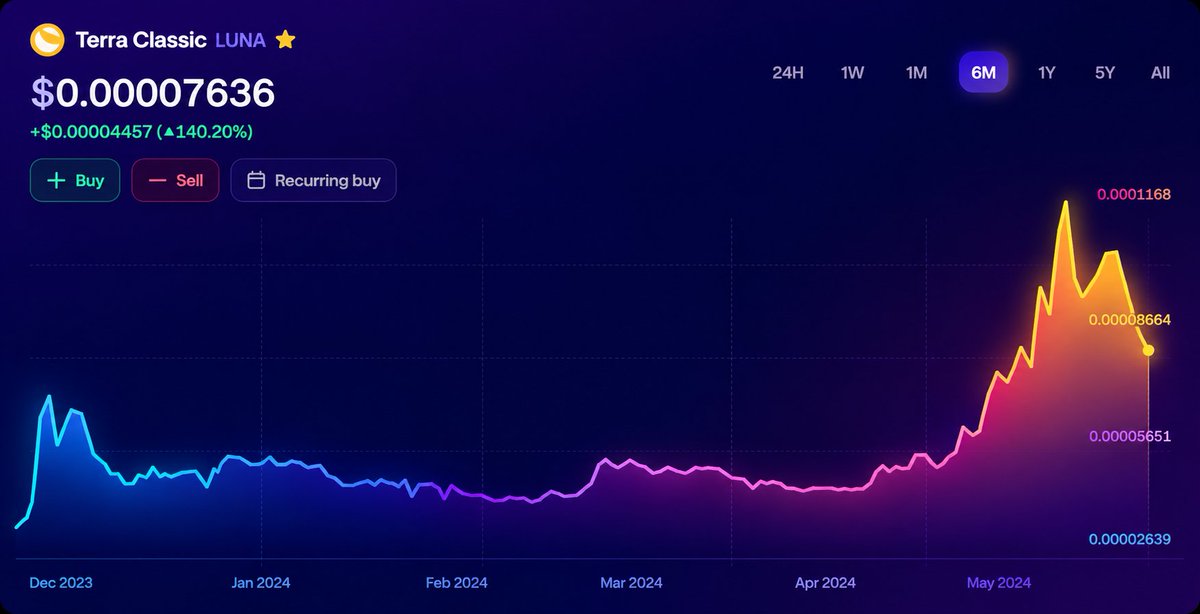This screenshot has height=614, width=1200.
Task: Click the +$0.00004457 (140.20%) change text
Action: pyautogui.click(x=141, y=131)
